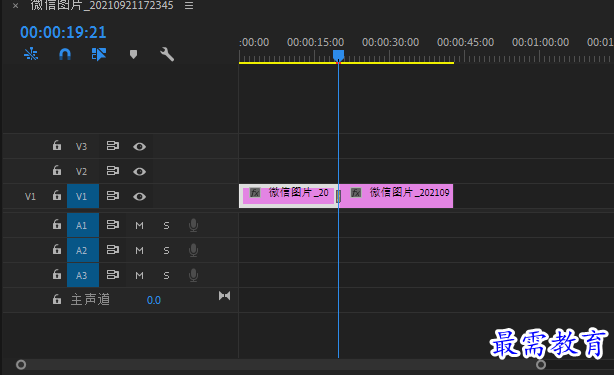614x375 pixels.
Task: Hide track V1 output with eye icon
Action: 139,197
